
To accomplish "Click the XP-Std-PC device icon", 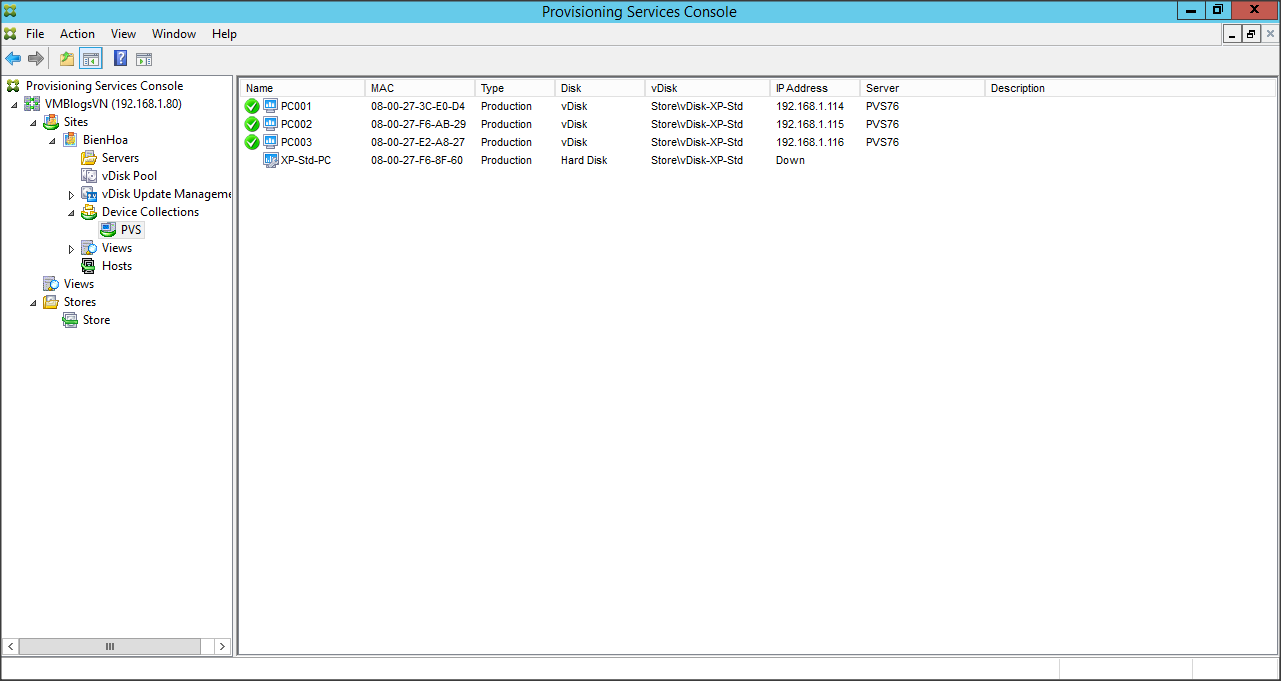I will tap(270, 160).
